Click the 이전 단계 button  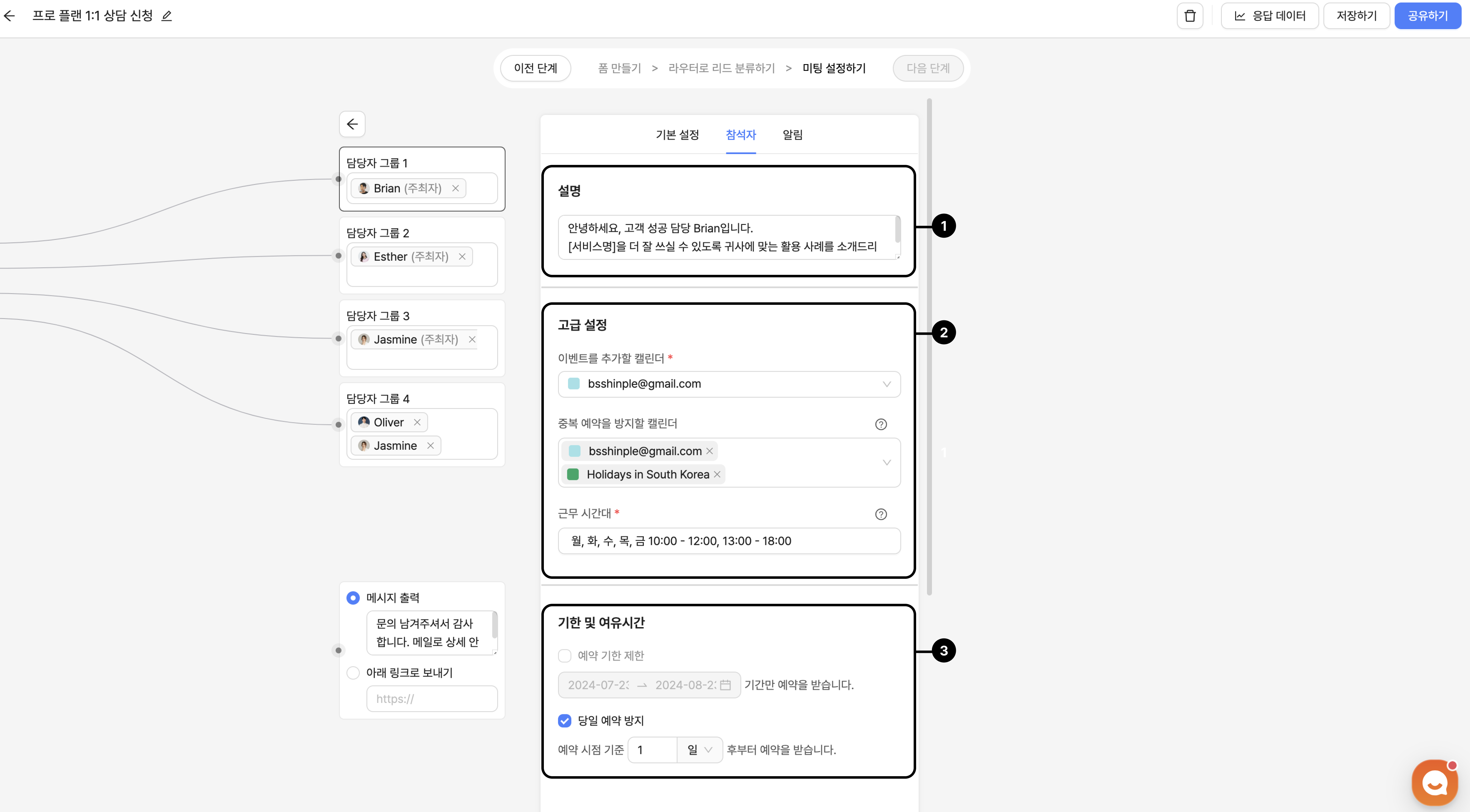pyautogui.click(x=535, y=68)
